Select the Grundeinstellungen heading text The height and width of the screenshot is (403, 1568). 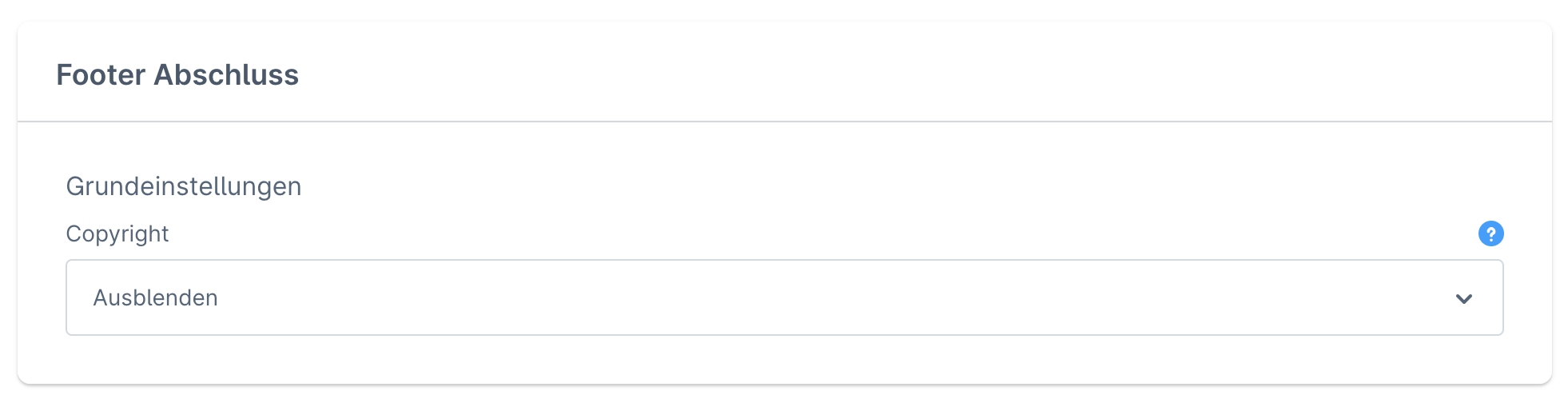click(x=184, y=186)
